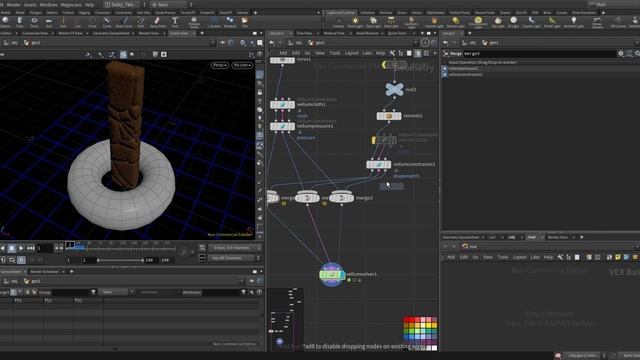Select the Metaball shelf tool
This screenshot has height=360, width=640.
230,22
